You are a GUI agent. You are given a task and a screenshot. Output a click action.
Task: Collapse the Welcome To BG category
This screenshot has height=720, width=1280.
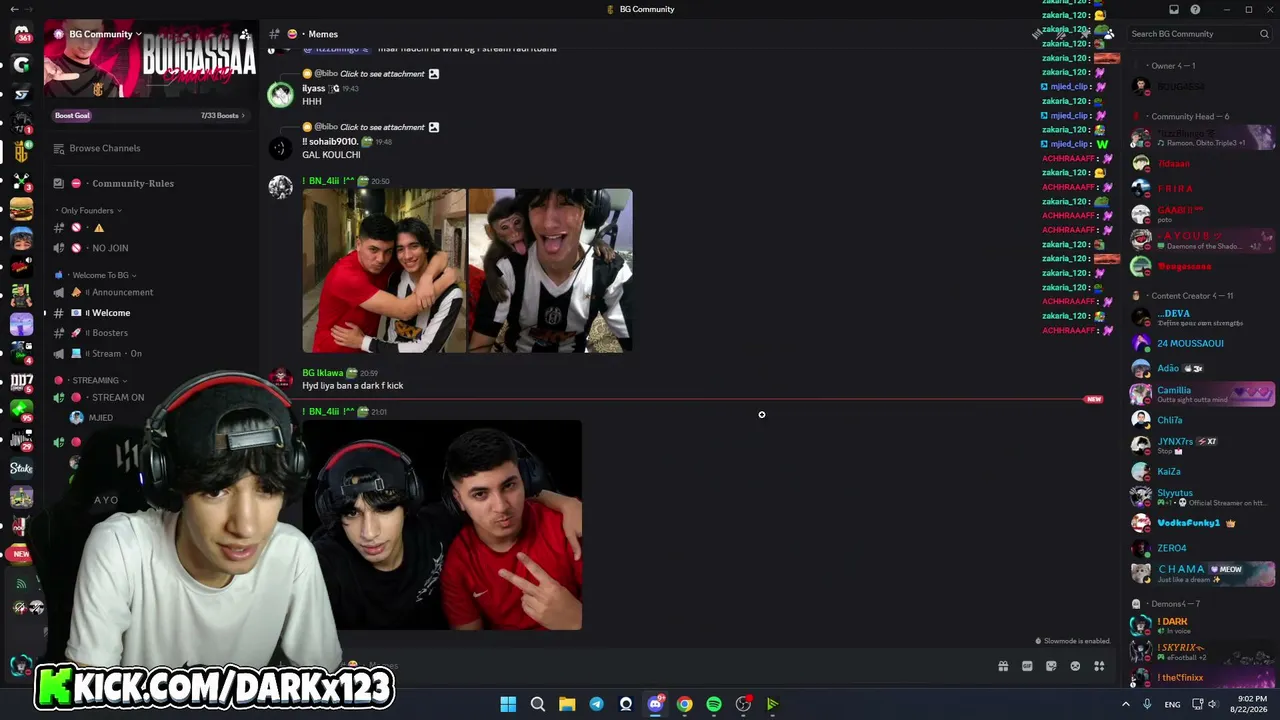tap(102, 276)
